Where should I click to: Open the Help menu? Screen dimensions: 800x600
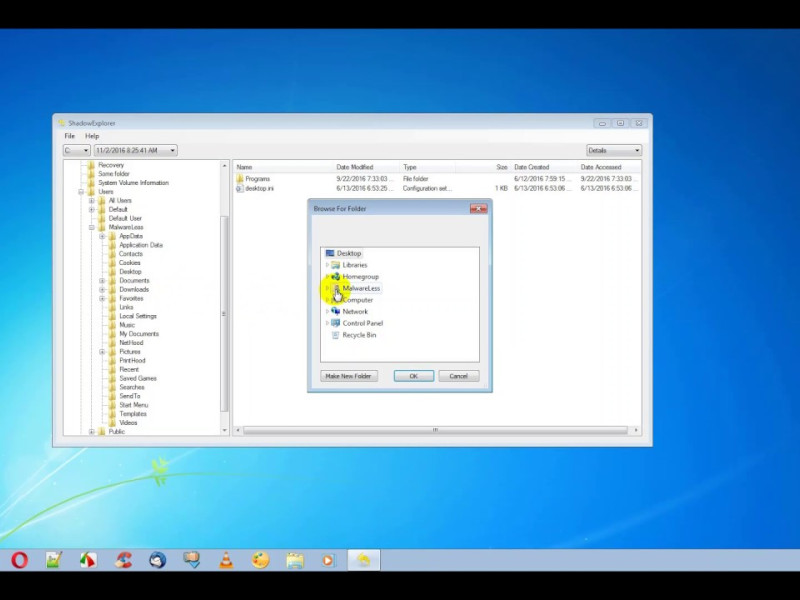[x=92, y=136]
